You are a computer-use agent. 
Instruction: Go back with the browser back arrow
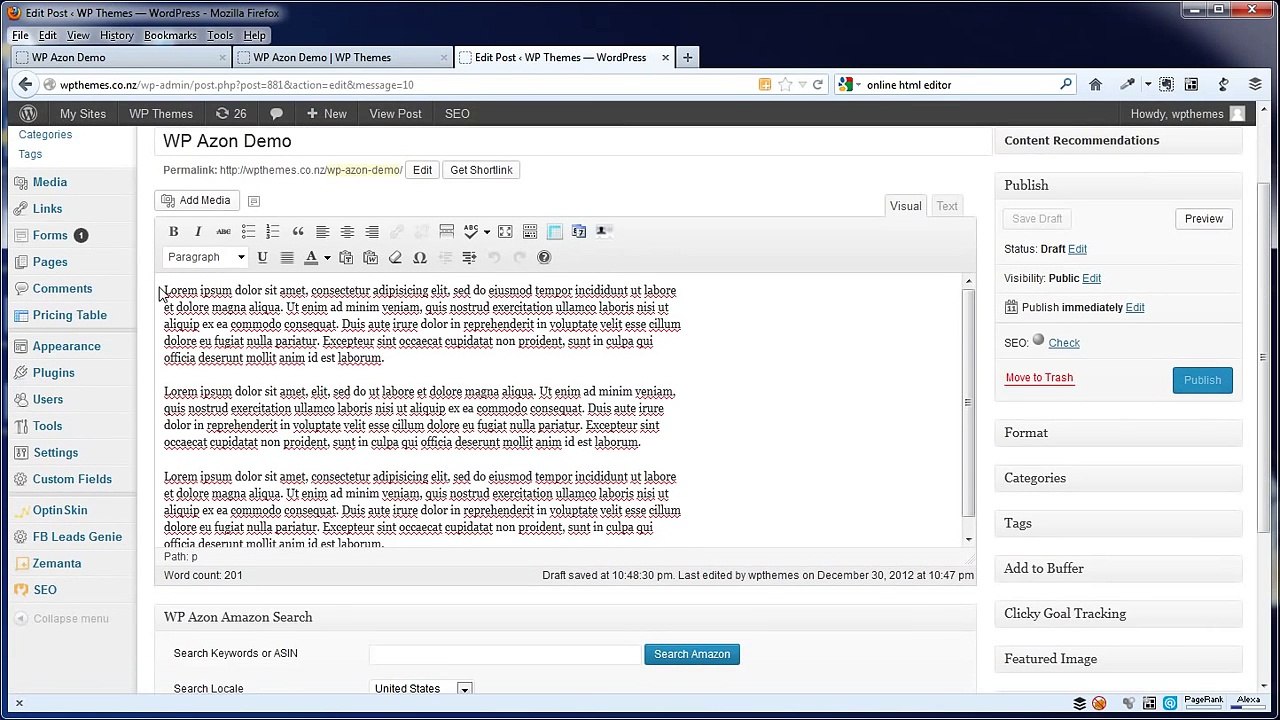click(24, 85)
